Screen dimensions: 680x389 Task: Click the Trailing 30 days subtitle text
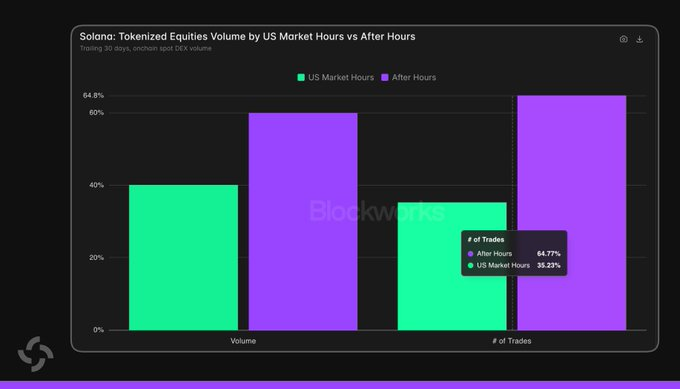[146, 49]
